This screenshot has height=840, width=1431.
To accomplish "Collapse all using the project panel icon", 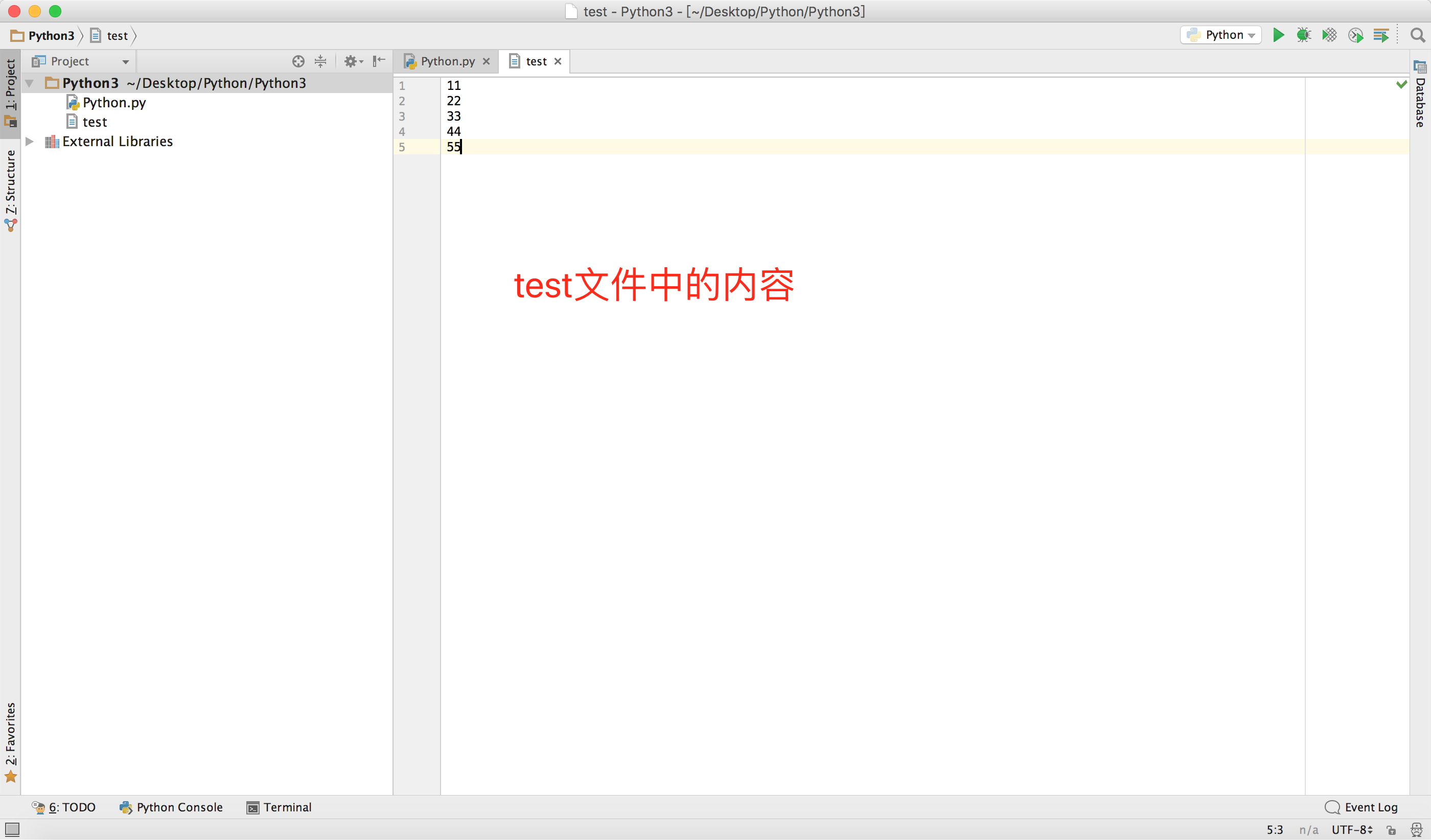I will coord(321,61).
